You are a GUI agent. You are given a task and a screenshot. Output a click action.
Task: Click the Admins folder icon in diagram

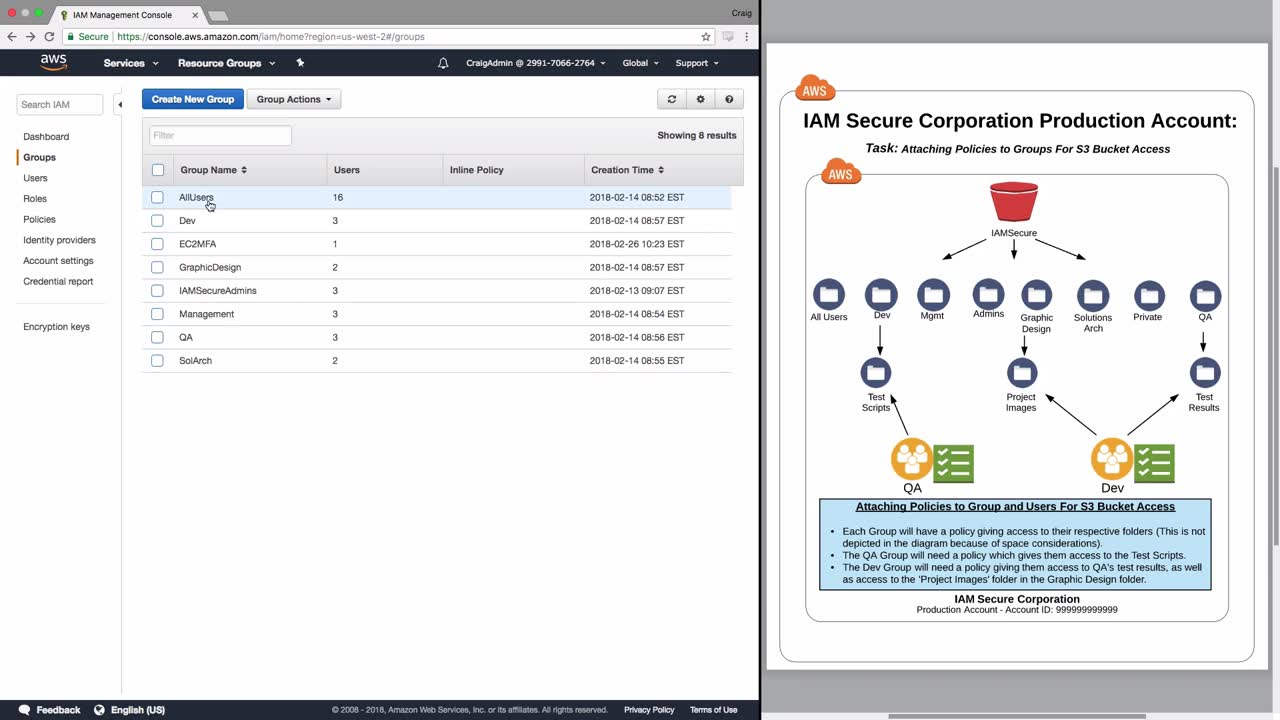(x=988, y=294)
